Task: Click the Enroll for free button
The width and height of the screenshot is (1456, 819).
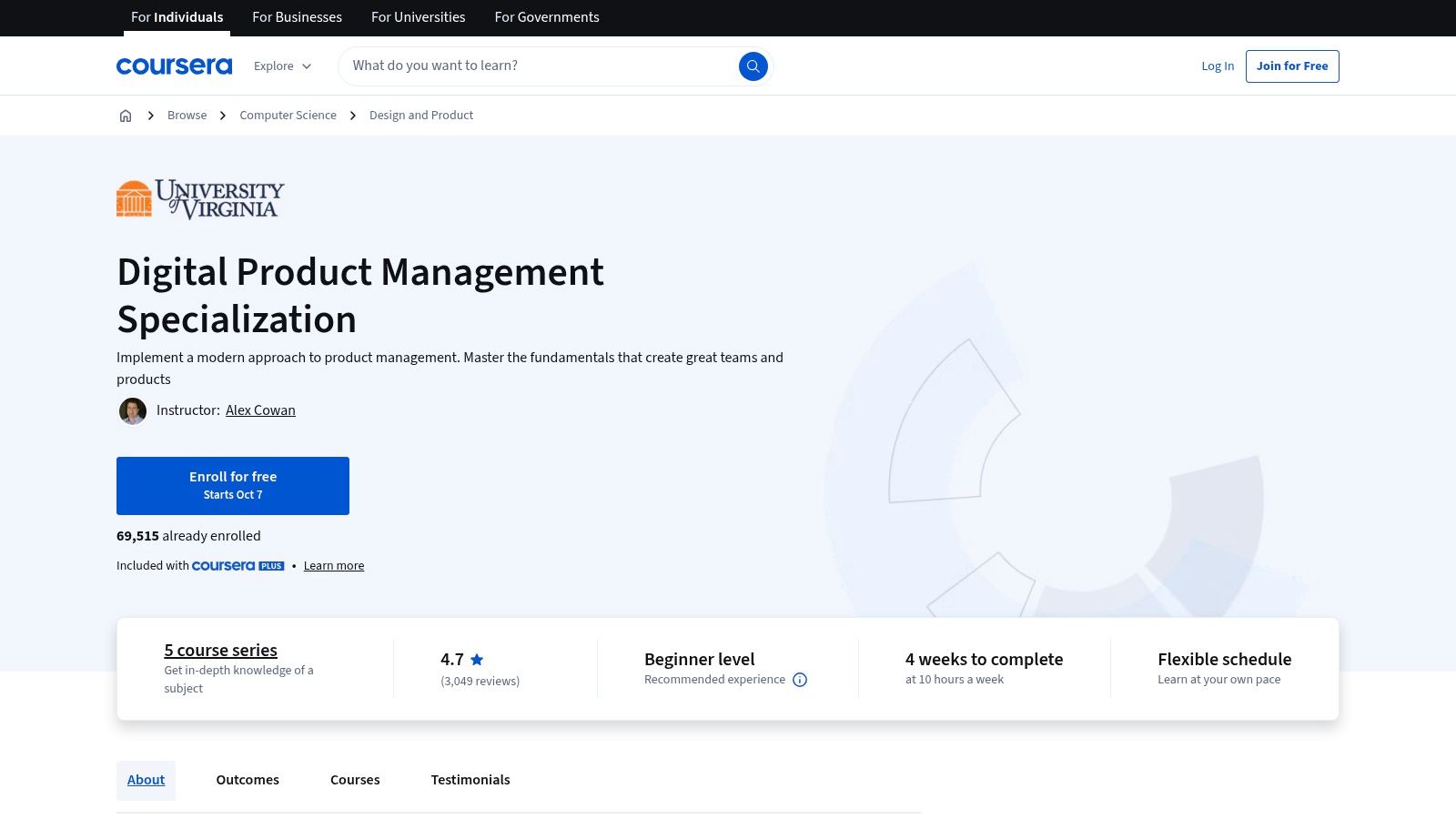Action: click(x=233, y=485)
